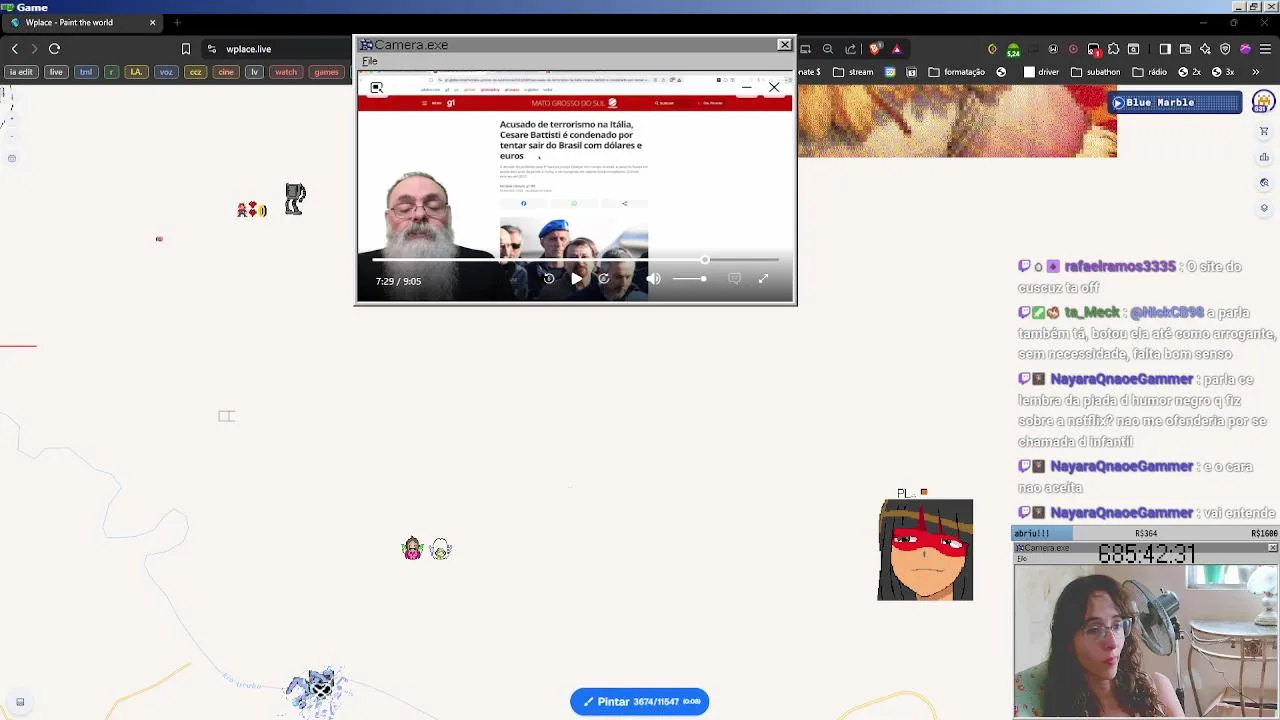Open the 'ccz' bookmark

pos(196,72)
